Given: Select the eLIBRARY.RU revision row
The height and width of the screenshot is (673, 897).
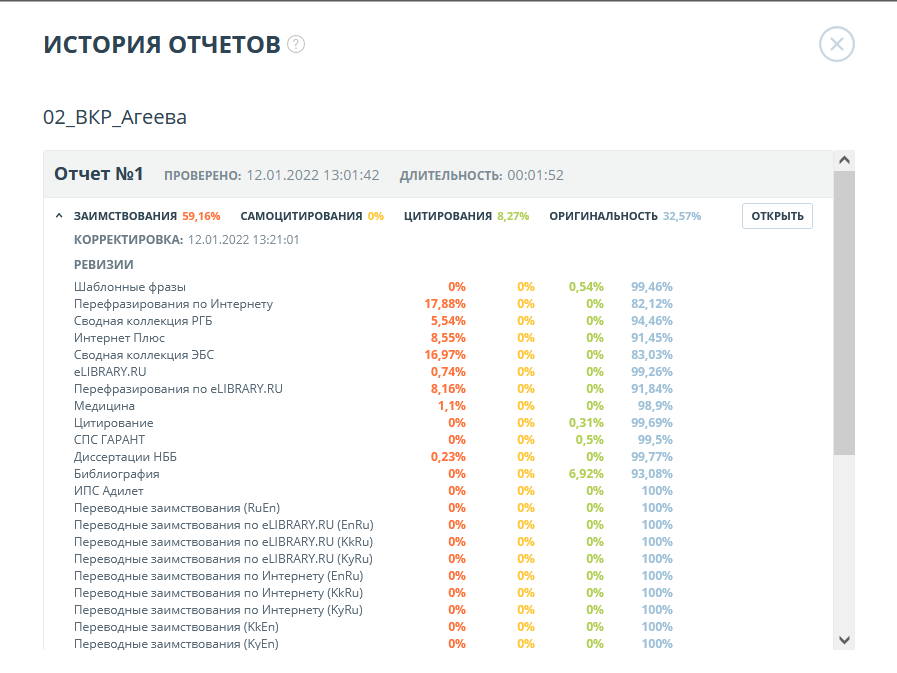Looking at the screenshot, I should pos(110,372).
